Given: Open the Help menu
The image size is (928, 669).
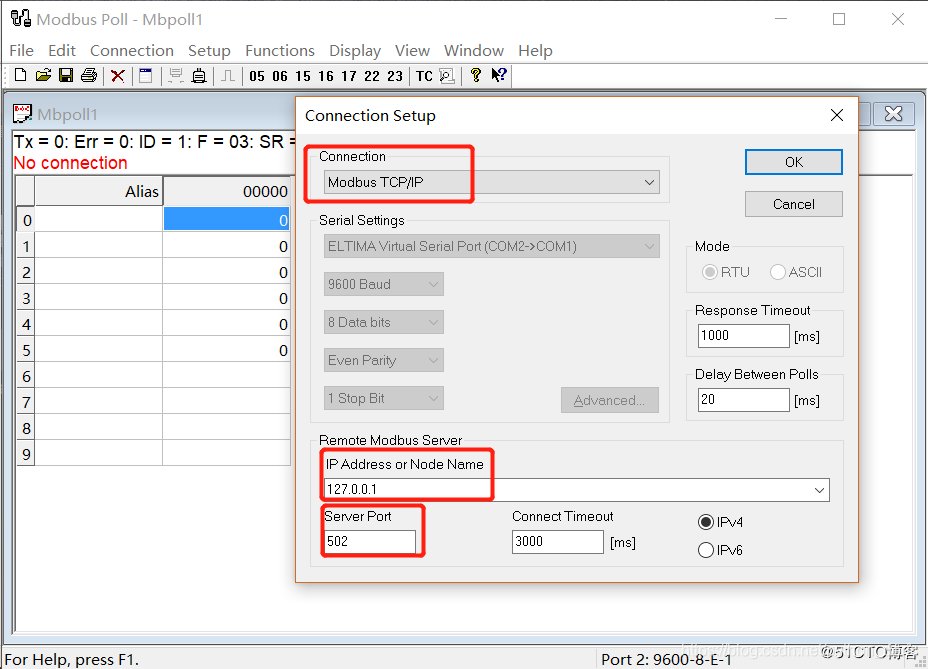Looking at the screenshot, I should pyautogui.click(x=535, y=51).
